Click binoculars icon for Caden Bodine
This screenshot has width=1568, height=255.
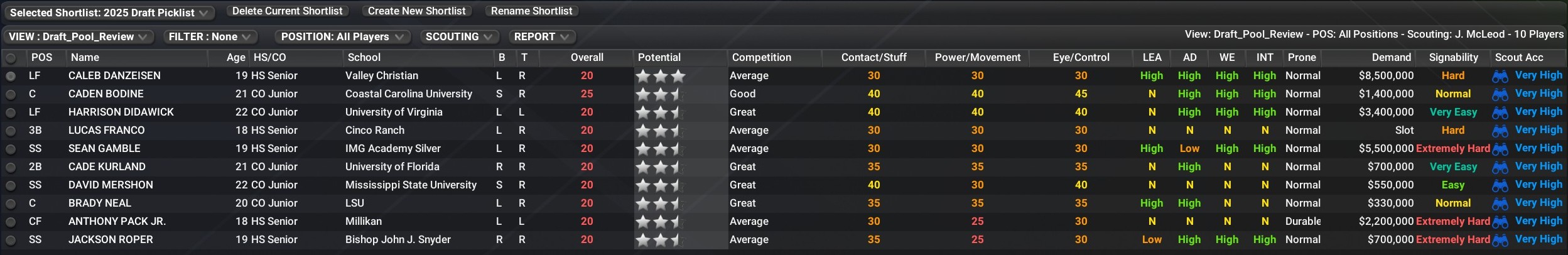point(1500,94)
